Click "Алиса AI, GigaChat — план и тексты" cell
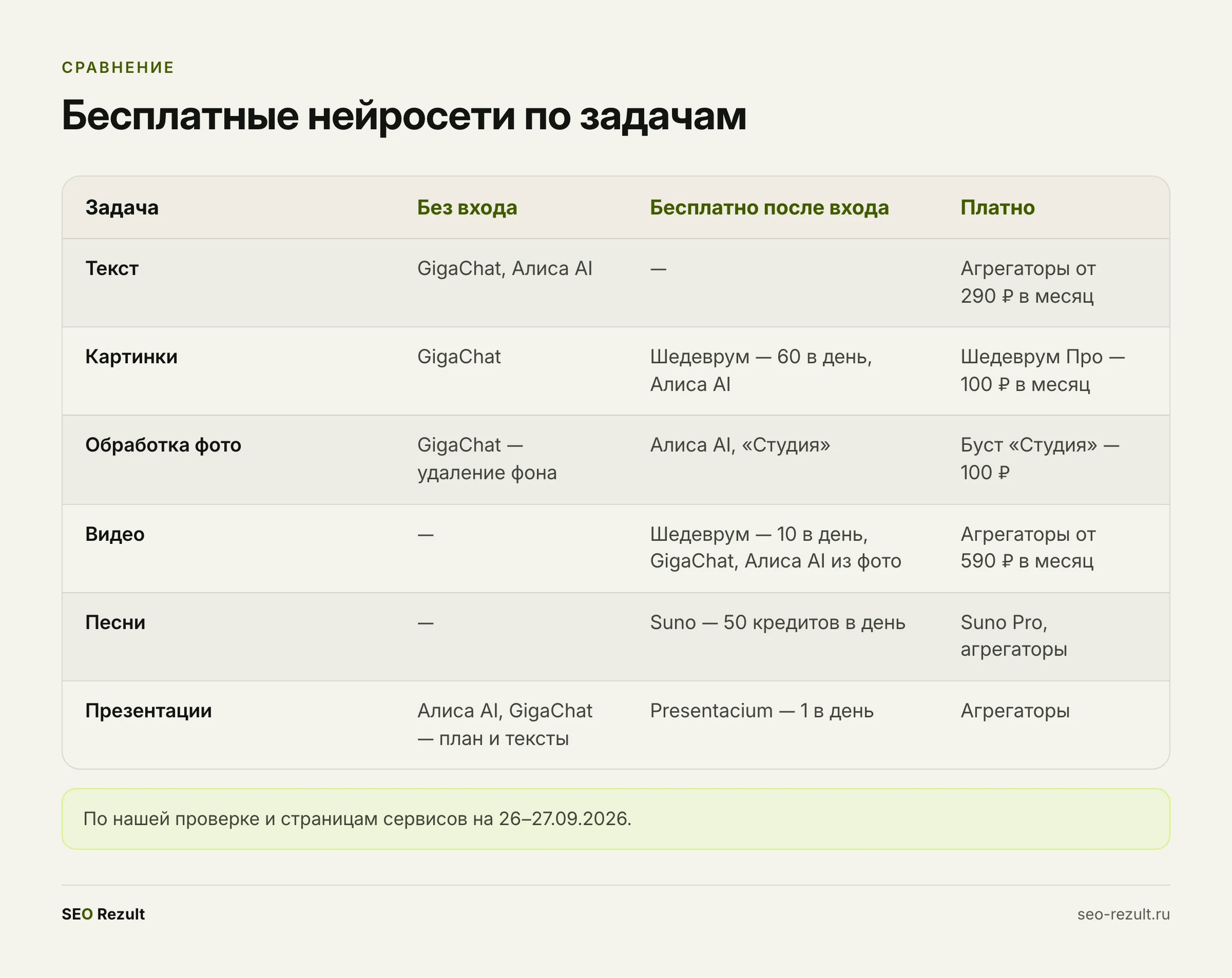 tap(505, 725)
